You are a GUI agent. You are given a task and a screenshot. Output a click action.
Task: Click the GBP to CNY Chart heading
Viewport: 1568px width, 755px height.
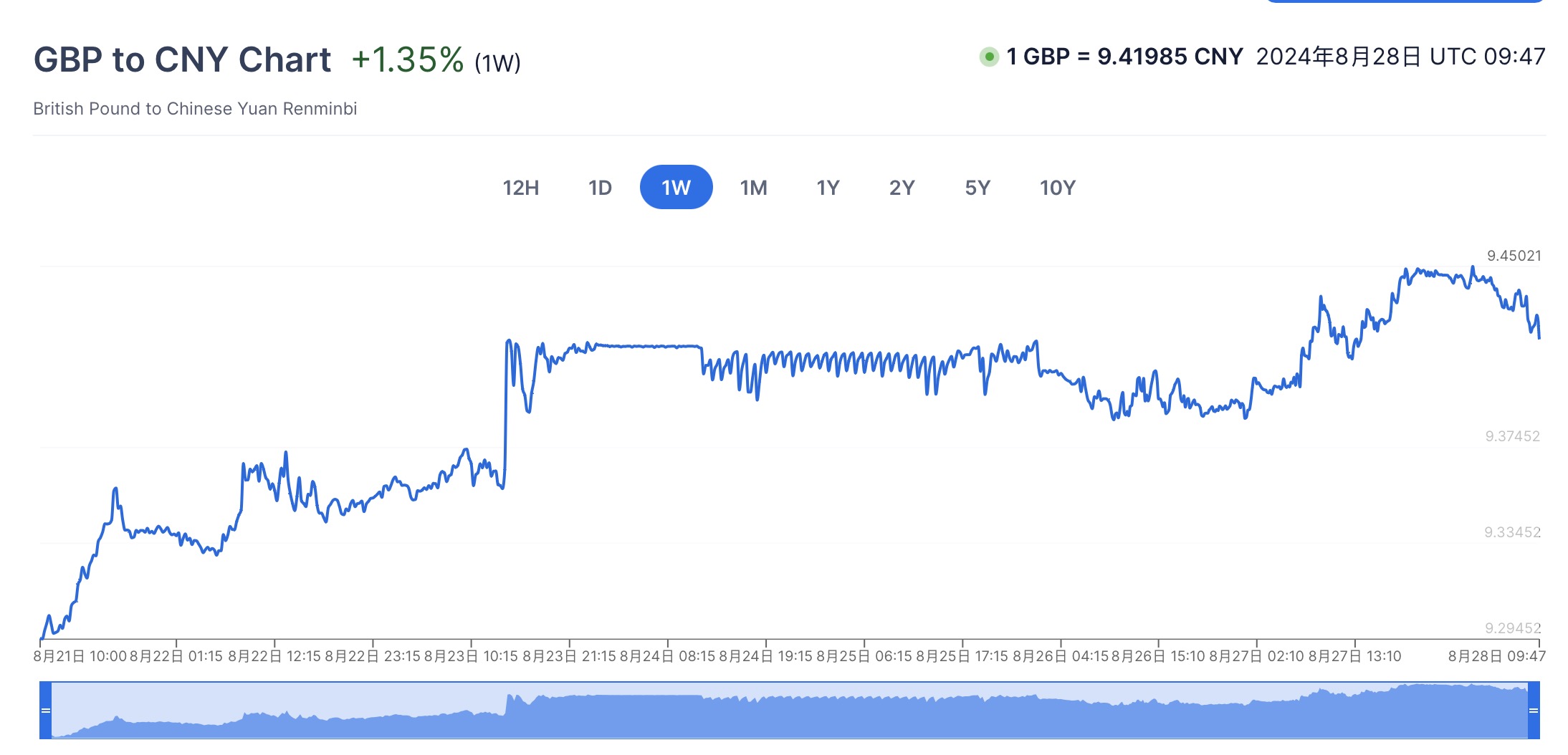tap(183, 59)
